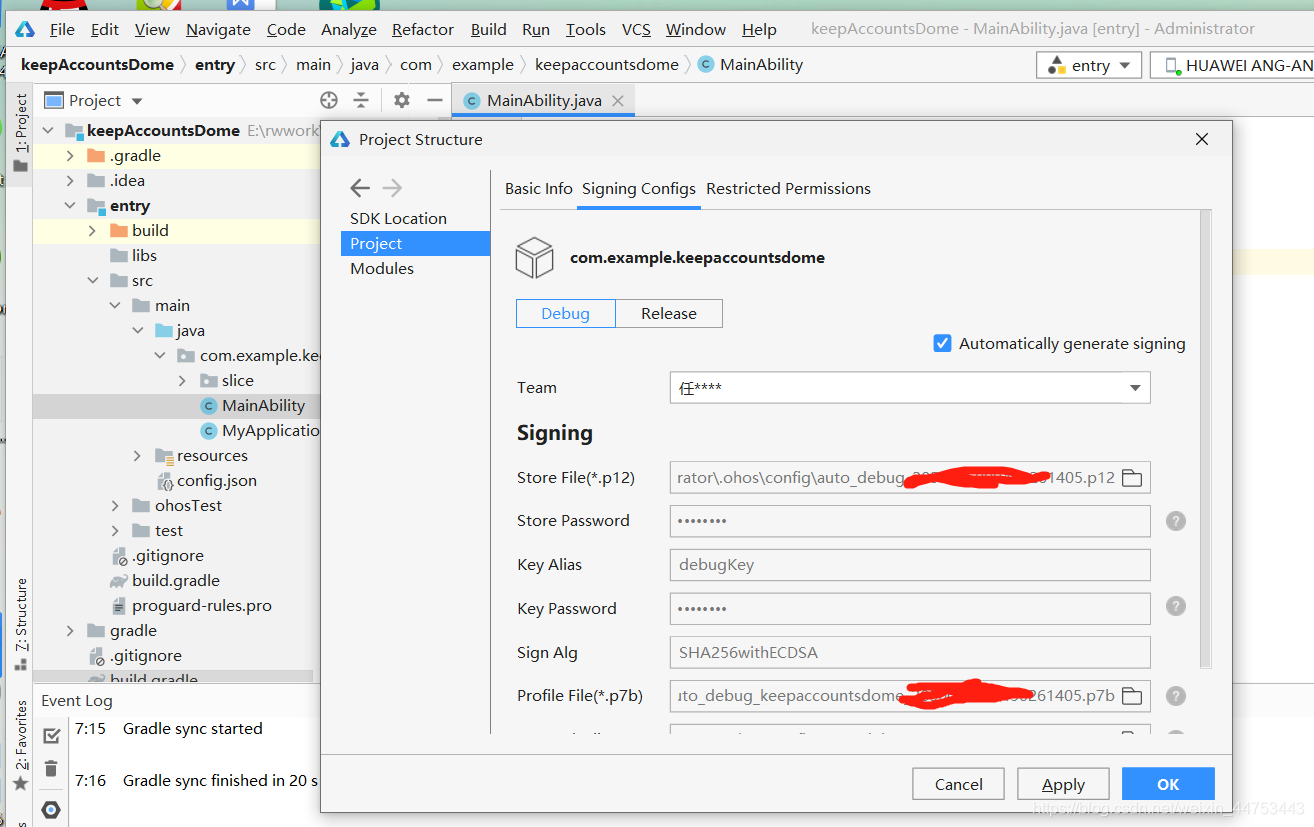Open the 7: Structure side tool window
This screenshot has width=1314, height=827.
[x=21, y=625]
